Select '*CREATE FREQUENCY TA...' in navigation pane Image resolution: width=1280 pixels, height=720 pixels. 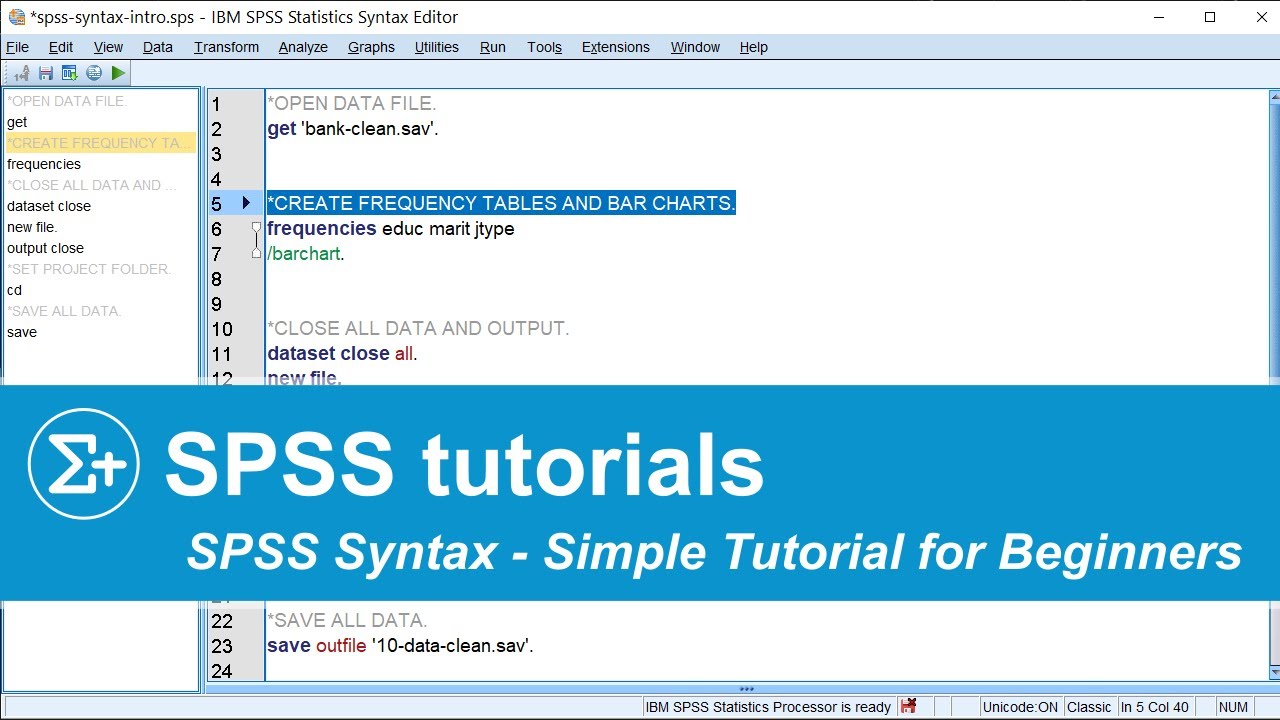[x=100, y=143]
